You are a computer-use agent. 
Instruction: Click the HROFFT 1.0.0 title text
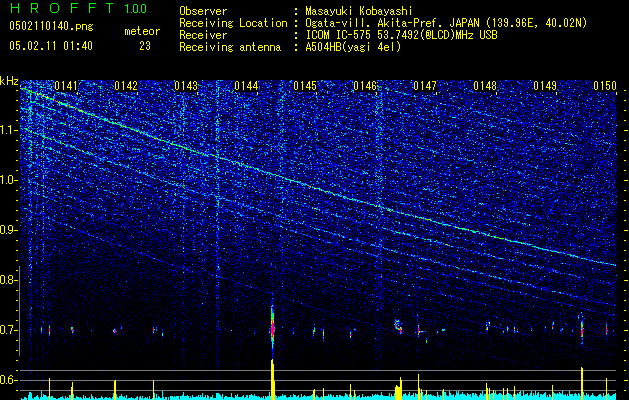[x=78, y=8]
